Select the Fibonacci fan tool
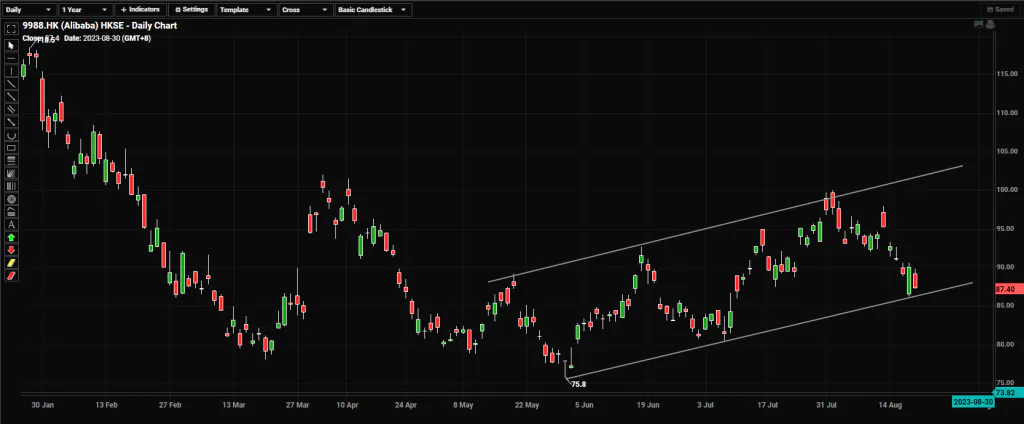Screen dimensions: 1024x424 [11, 173]
